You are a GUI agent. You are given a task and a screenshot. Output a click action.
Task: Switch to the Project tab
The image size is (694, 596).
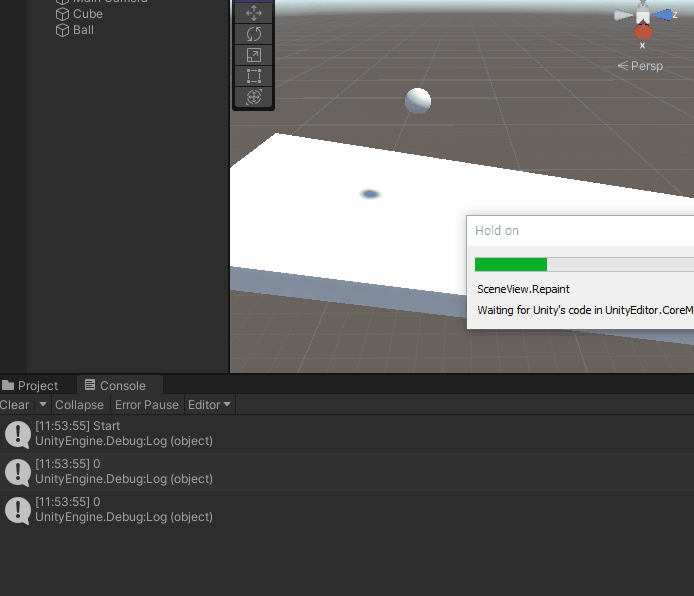point(30,385)
